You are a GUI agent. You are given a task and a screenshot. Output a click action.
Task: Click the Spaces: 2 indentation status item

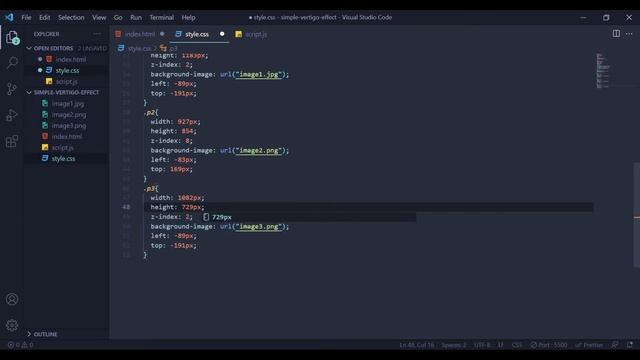point(453,345)
